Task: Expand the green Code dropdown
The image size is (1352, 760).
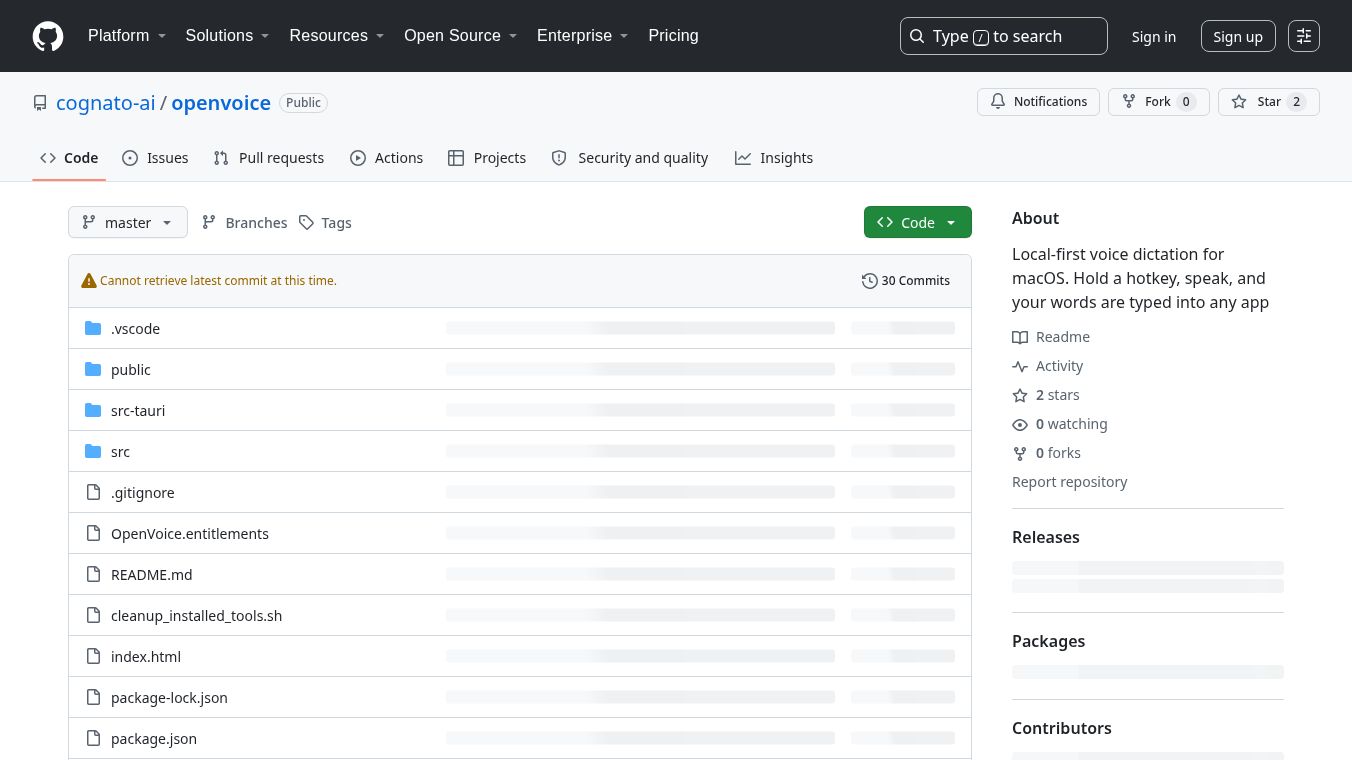Action: [x=918, y=222]
